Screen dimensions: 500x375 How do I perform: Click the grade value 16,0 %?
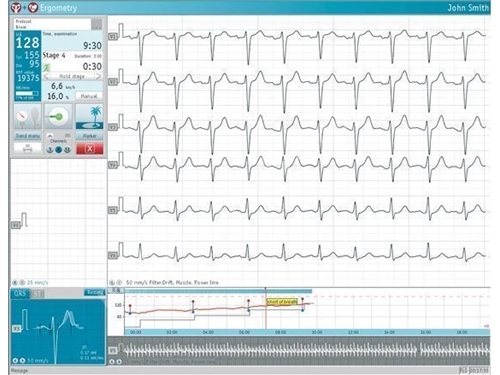[x=58, y=96]
